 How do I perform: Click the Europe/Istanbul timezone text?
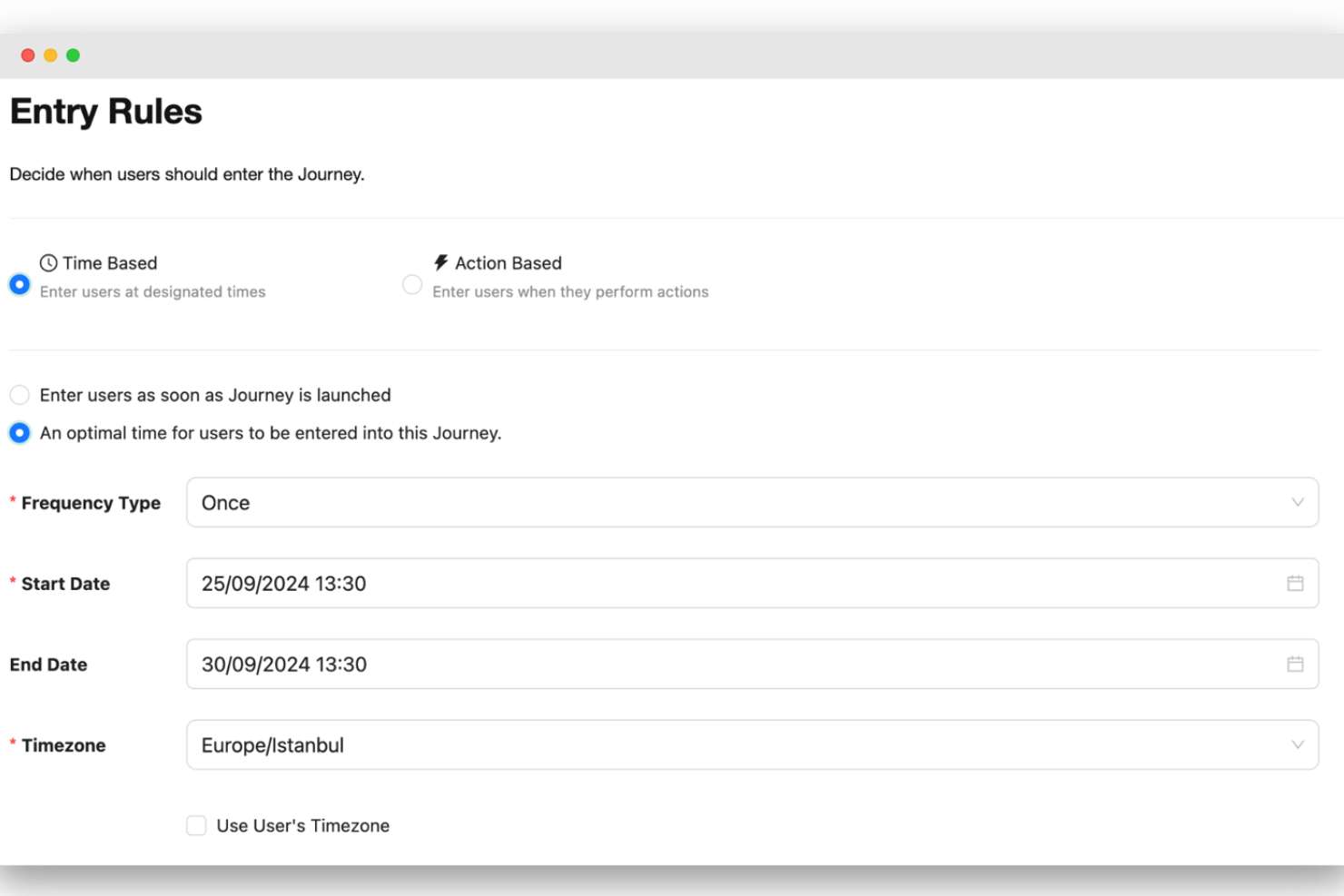tap(272, 744)
